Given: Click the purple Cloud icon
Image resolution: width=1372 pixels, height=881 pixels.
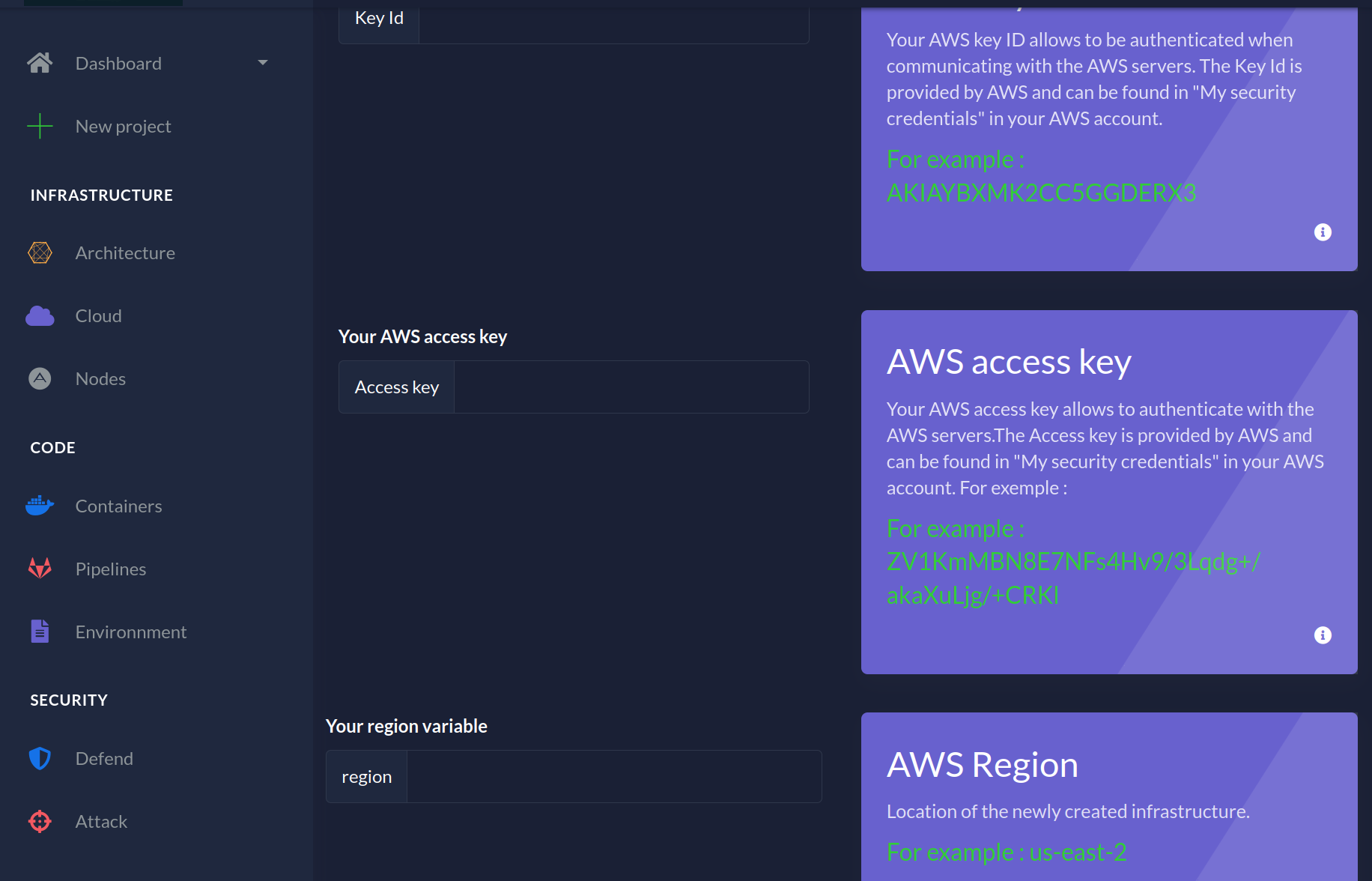Looking at the screenshot, I should pyautogui.click(x=40, y=316).
